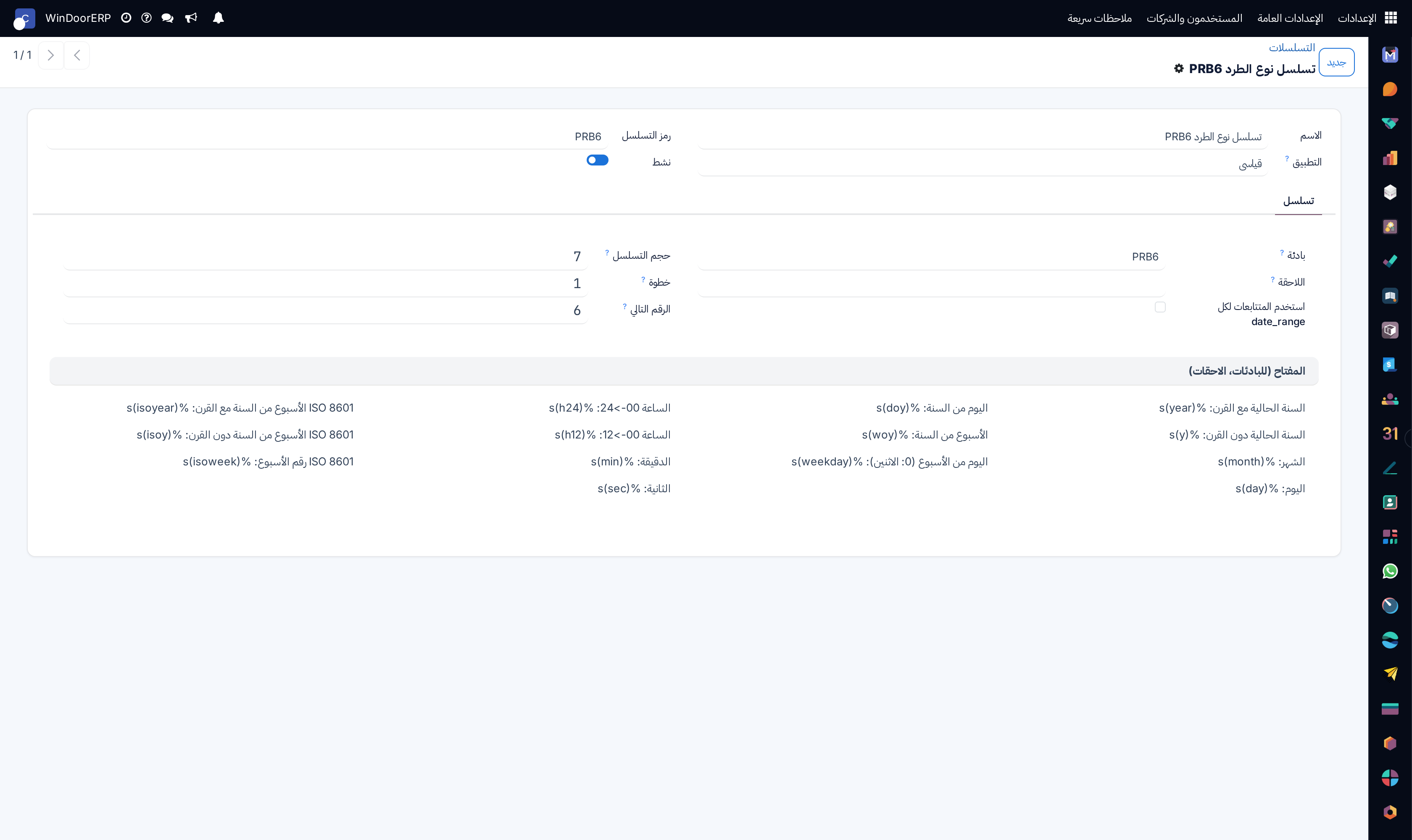Open the Calendar 31 app
Screen dimensions: 1412x840
(1390, 433)
